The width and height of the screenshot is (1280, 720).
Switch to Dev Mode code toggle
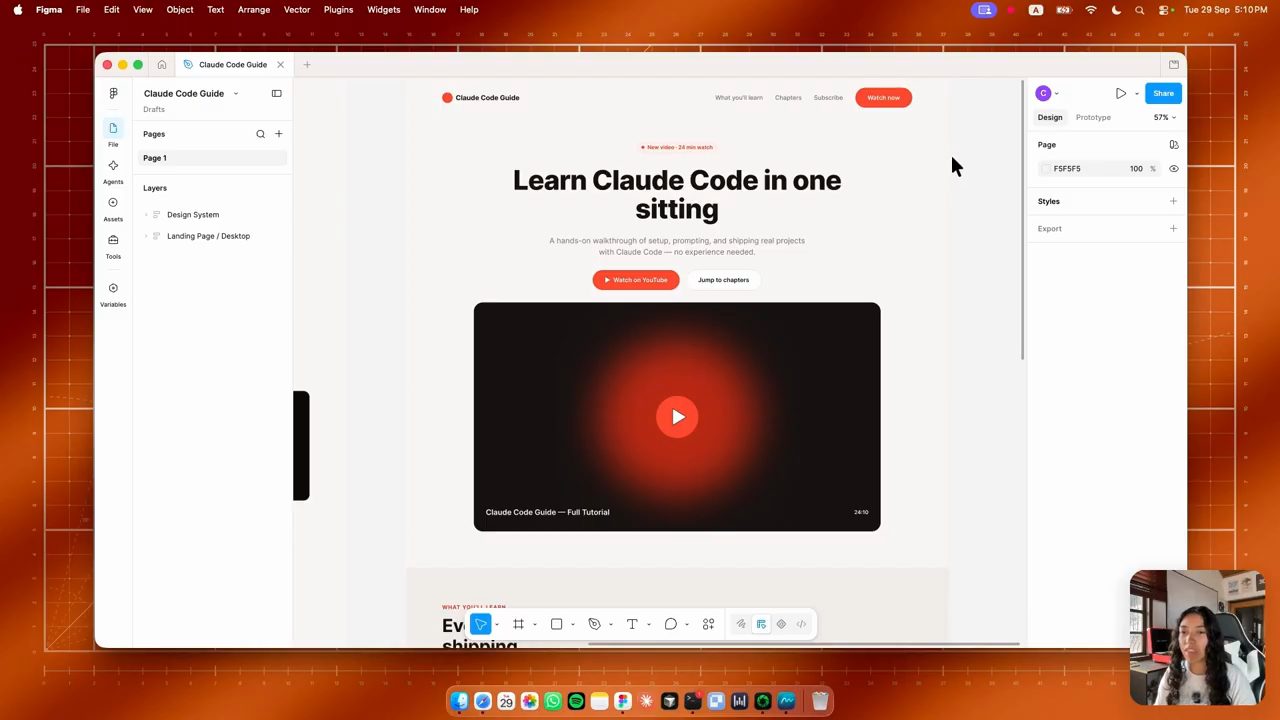(801, 624)
